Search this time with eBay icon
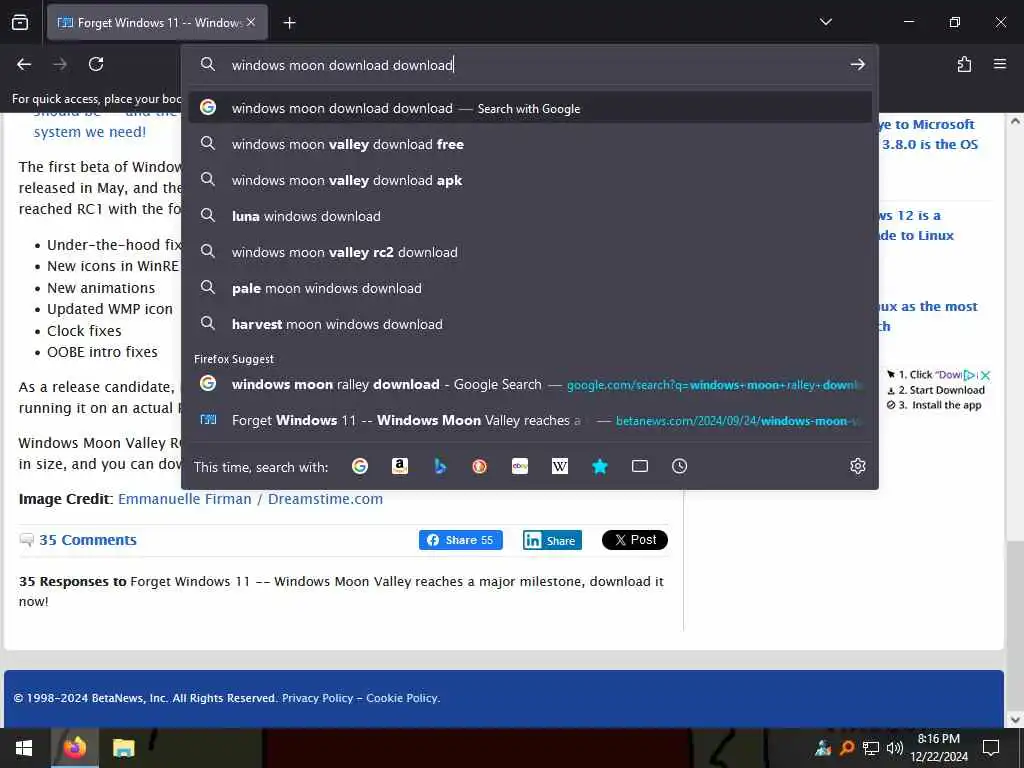 (520, 466)
